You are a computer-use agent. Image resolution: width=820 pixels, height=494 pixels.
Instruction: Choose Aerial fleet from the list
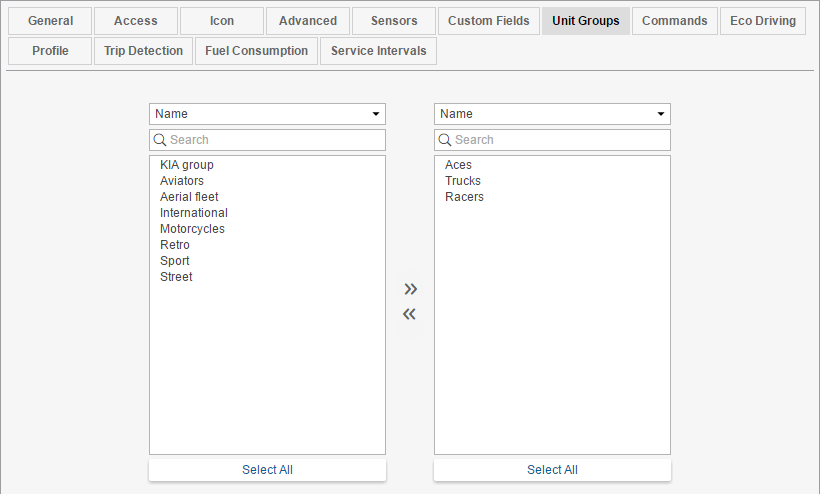pos(189,197)
